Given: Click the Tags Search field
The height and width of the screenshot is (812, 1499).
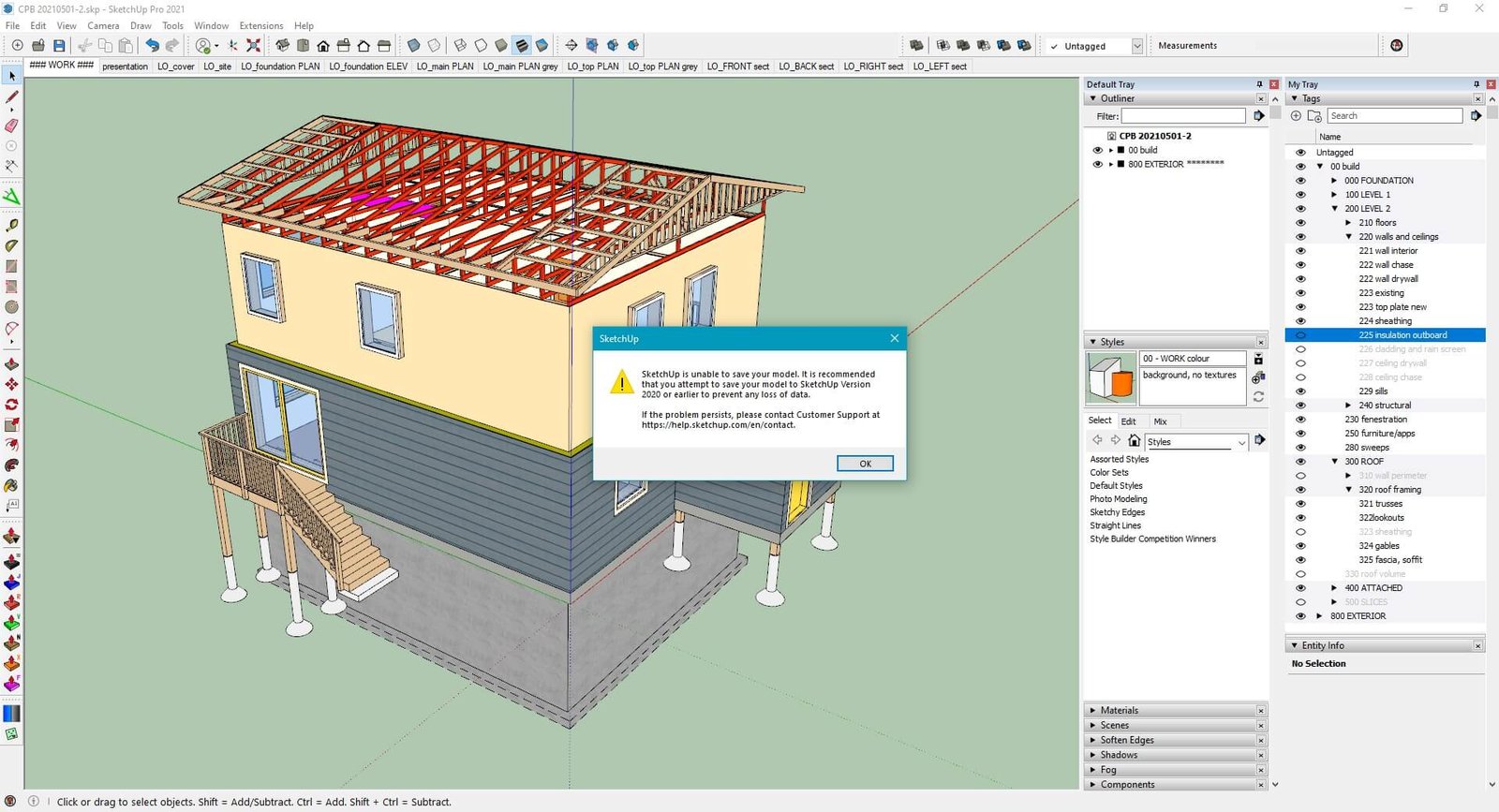Looking at the screenshot, I should coord(1394,116).
